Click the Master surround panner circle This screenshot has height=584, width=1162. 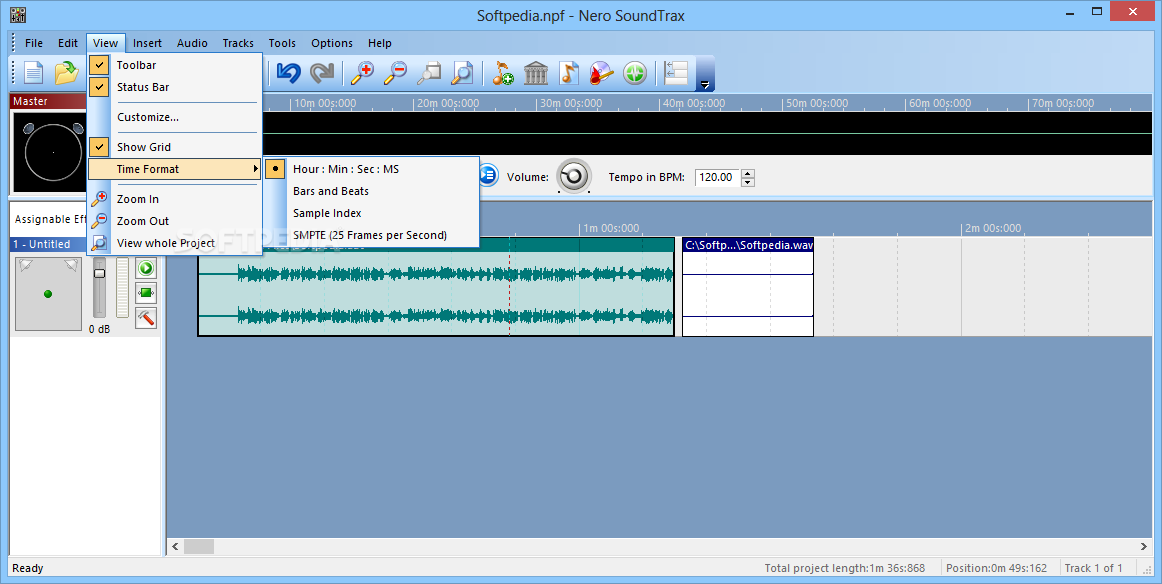point(53,152)
